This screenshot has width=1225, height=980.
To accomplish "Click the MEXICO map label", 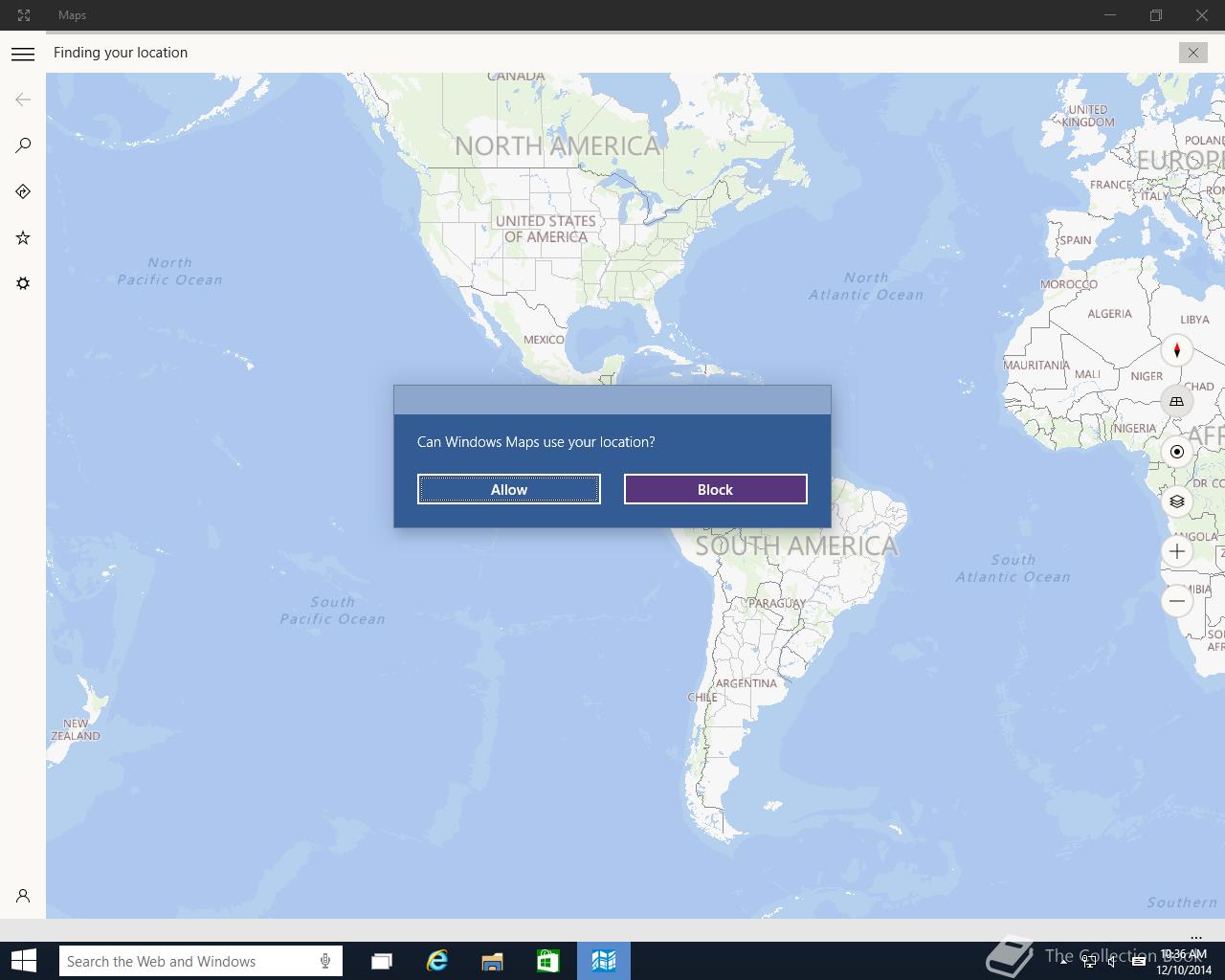I will point(544,340).
